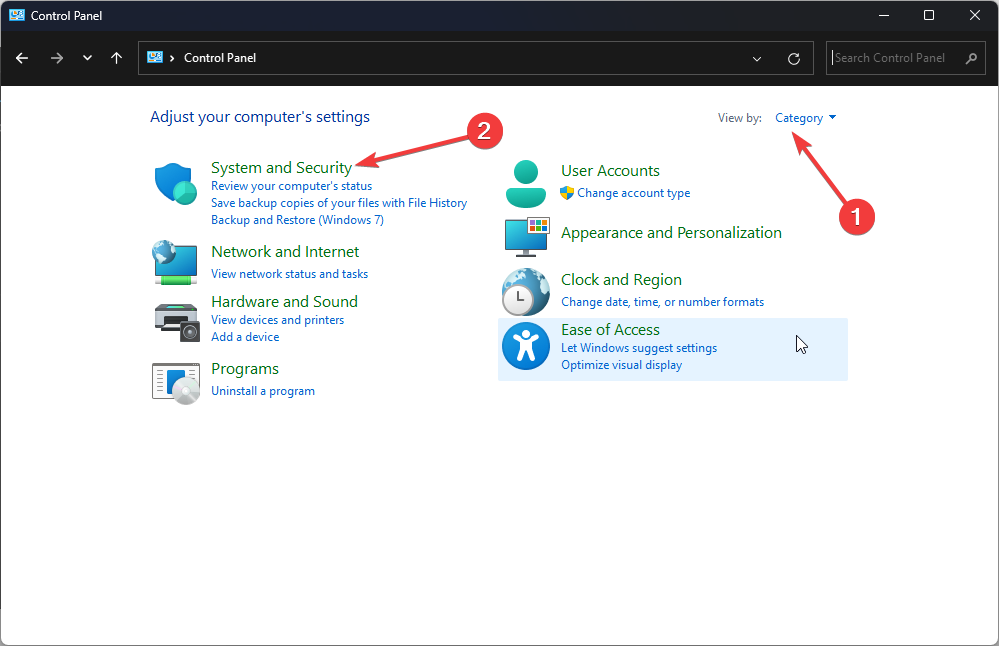Open the recent locations chevron
This screenshot has width=999, height=646.
point(87,58)
